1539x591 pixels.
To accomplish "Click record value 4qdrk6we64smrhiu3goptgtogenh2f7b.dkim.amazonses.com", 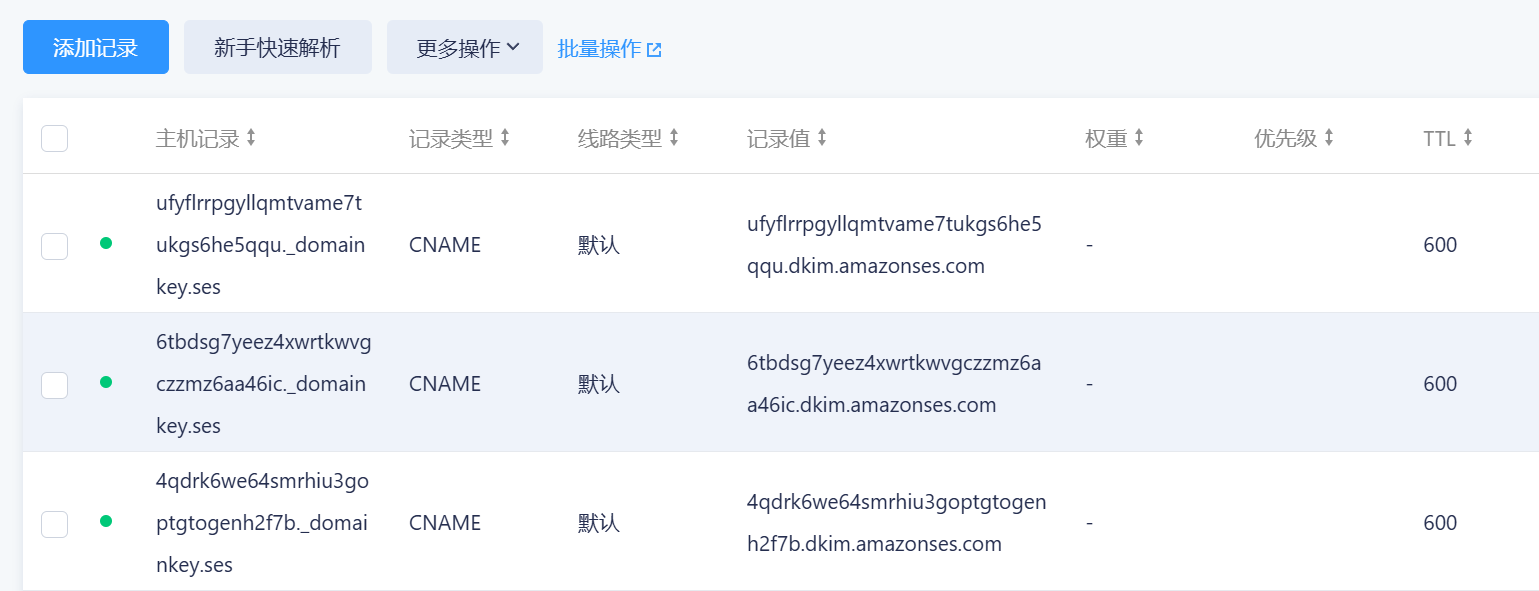I will coord(897,523).
